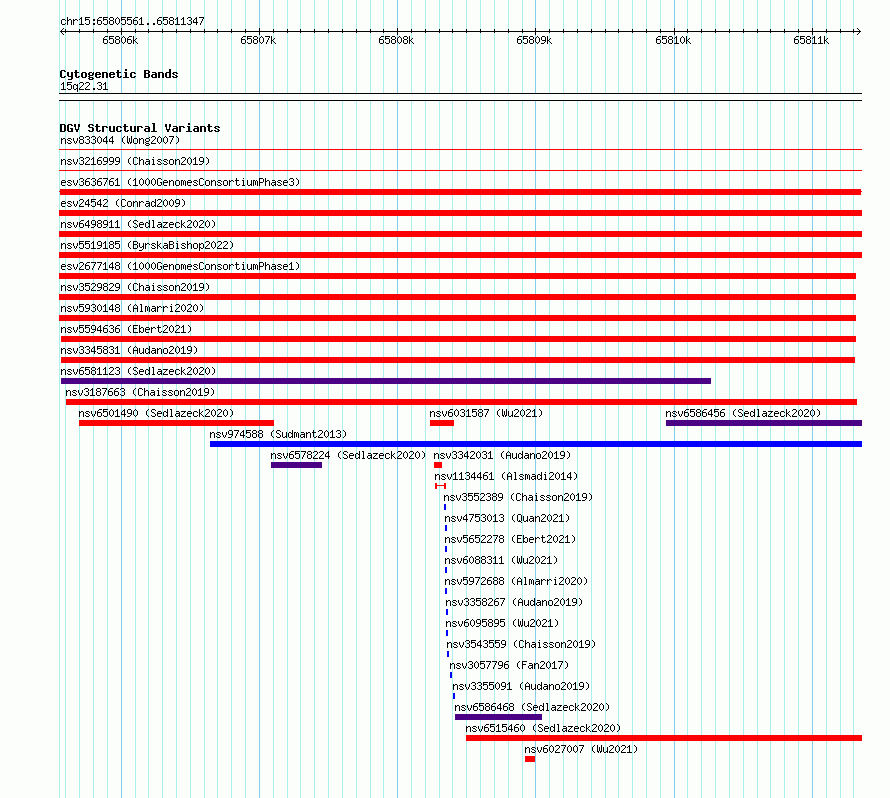
Task: Click nsv3187663 (Chaisson2019) label
Action: coord(140,392)
